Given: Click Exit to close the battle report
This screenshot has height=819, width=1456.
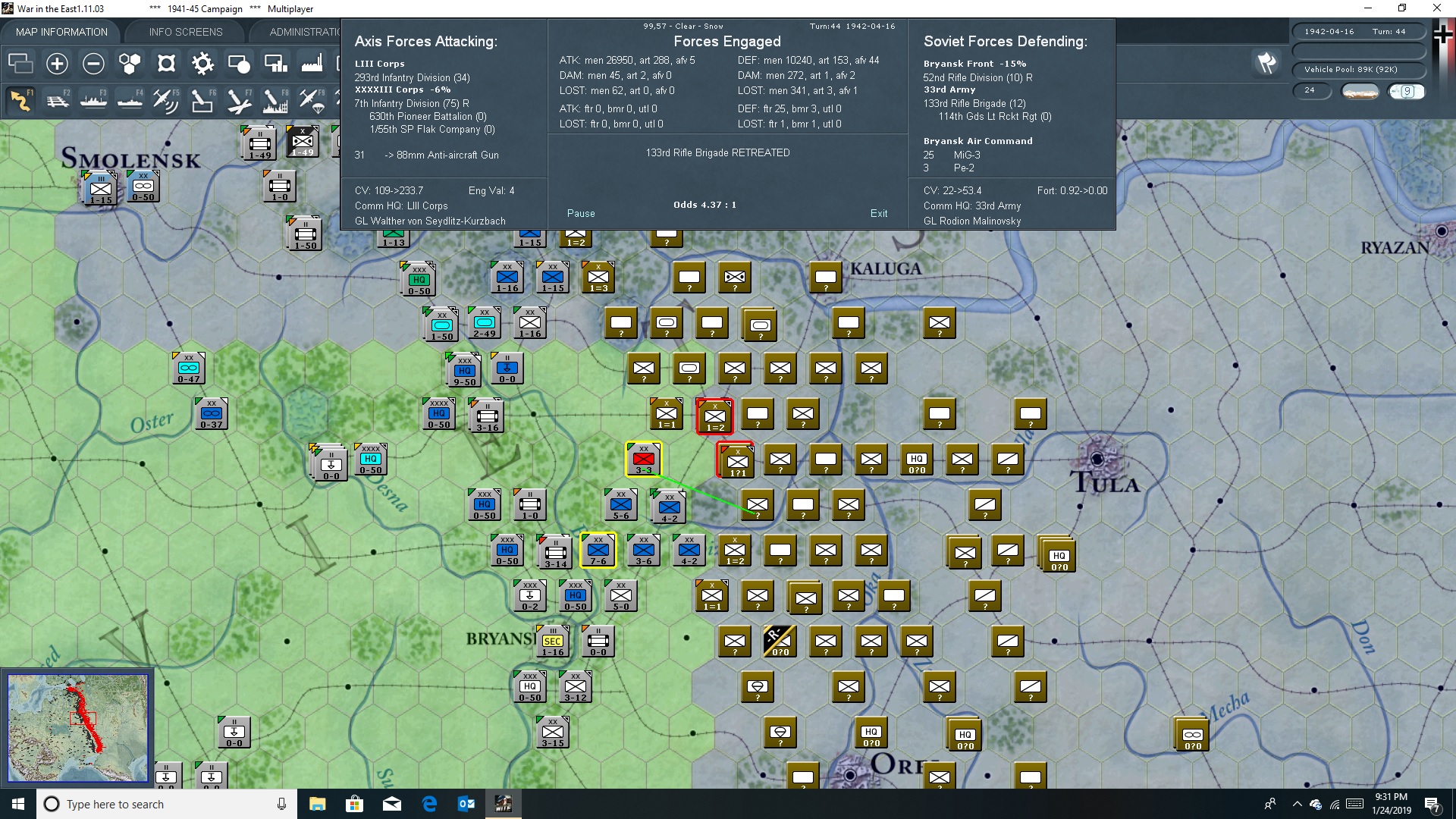Looking at the screenshot, I should [879, 213].
